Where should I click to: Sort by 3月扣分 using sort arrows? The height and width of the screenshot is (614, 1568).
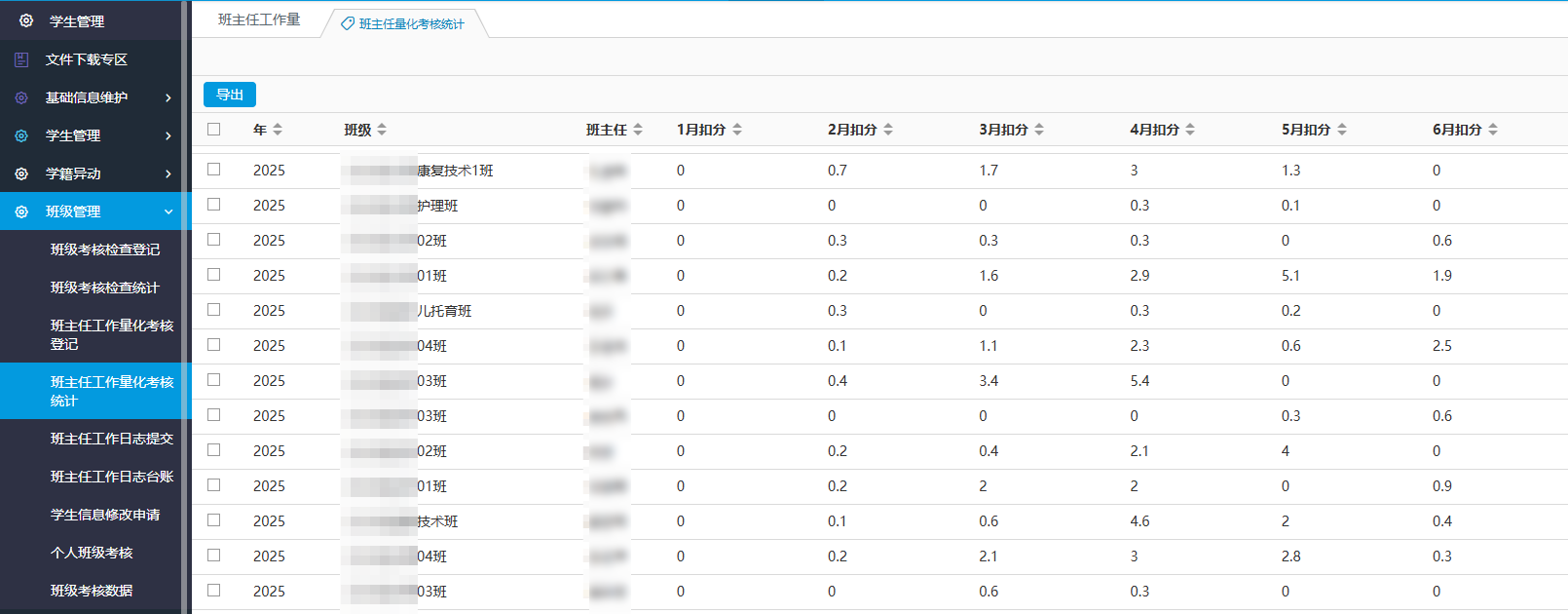click(1039, 130)
